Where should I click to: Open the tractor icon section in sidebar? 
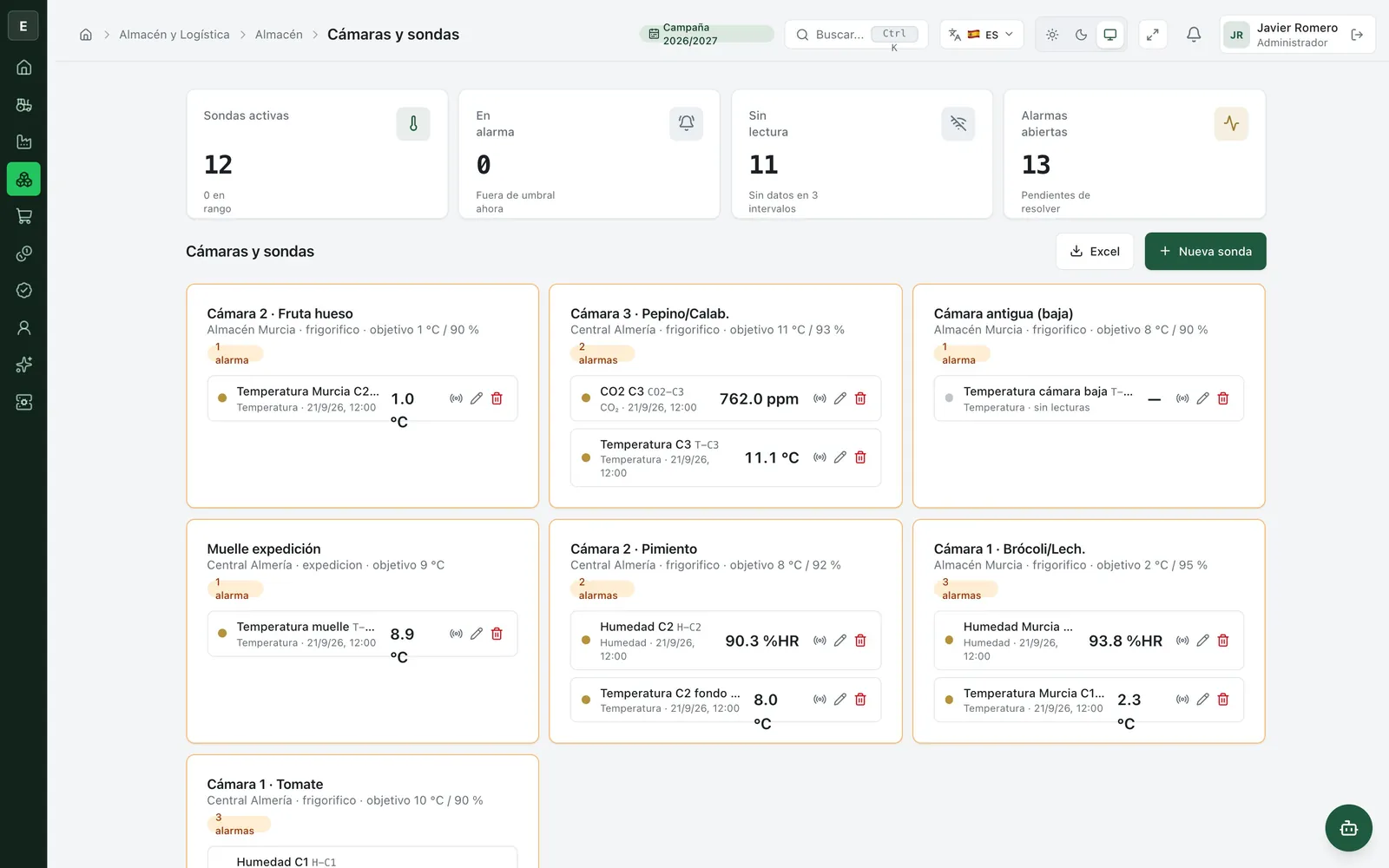coord(24,105)
